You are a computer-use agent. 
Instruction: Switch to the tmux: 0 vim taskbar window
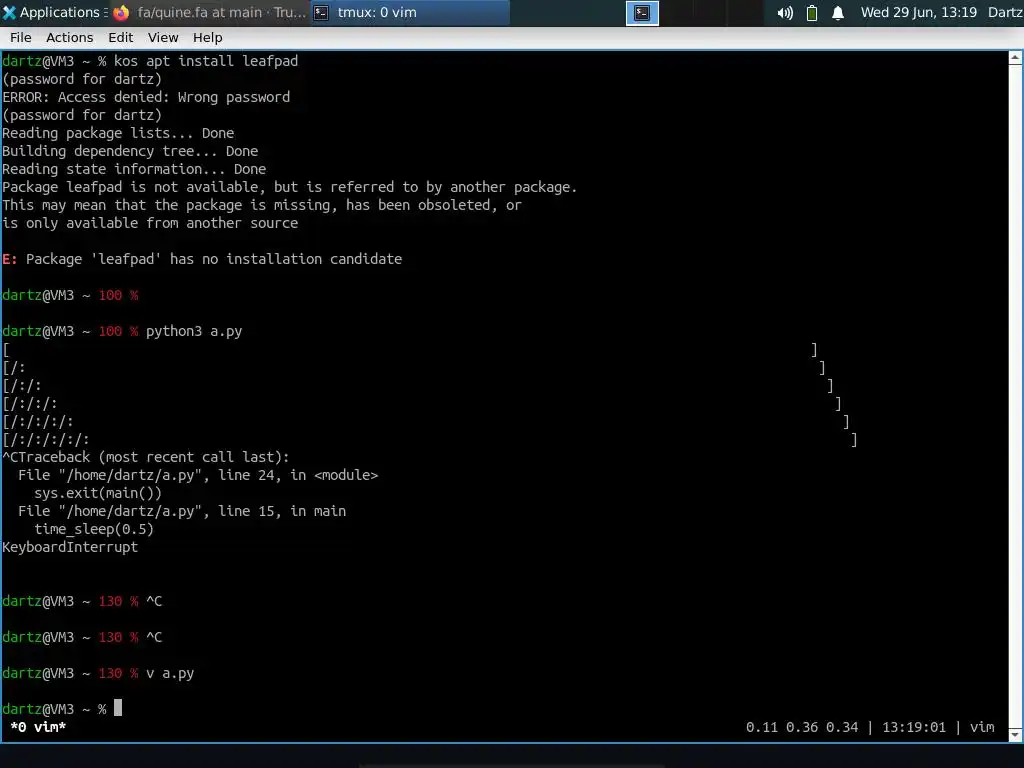(x=409, y=12)
